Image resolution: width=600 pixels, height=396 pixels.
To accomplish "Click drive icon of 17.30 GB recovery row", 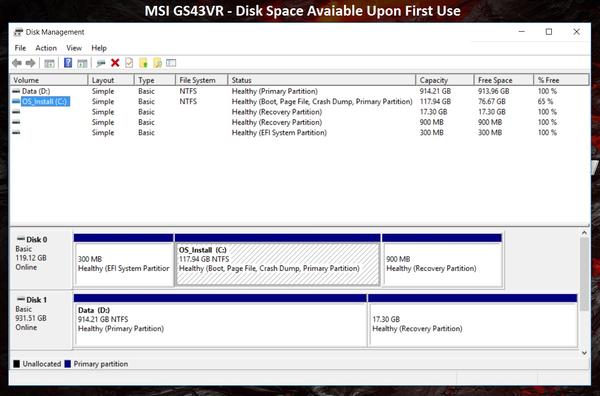I will [16, 112].
